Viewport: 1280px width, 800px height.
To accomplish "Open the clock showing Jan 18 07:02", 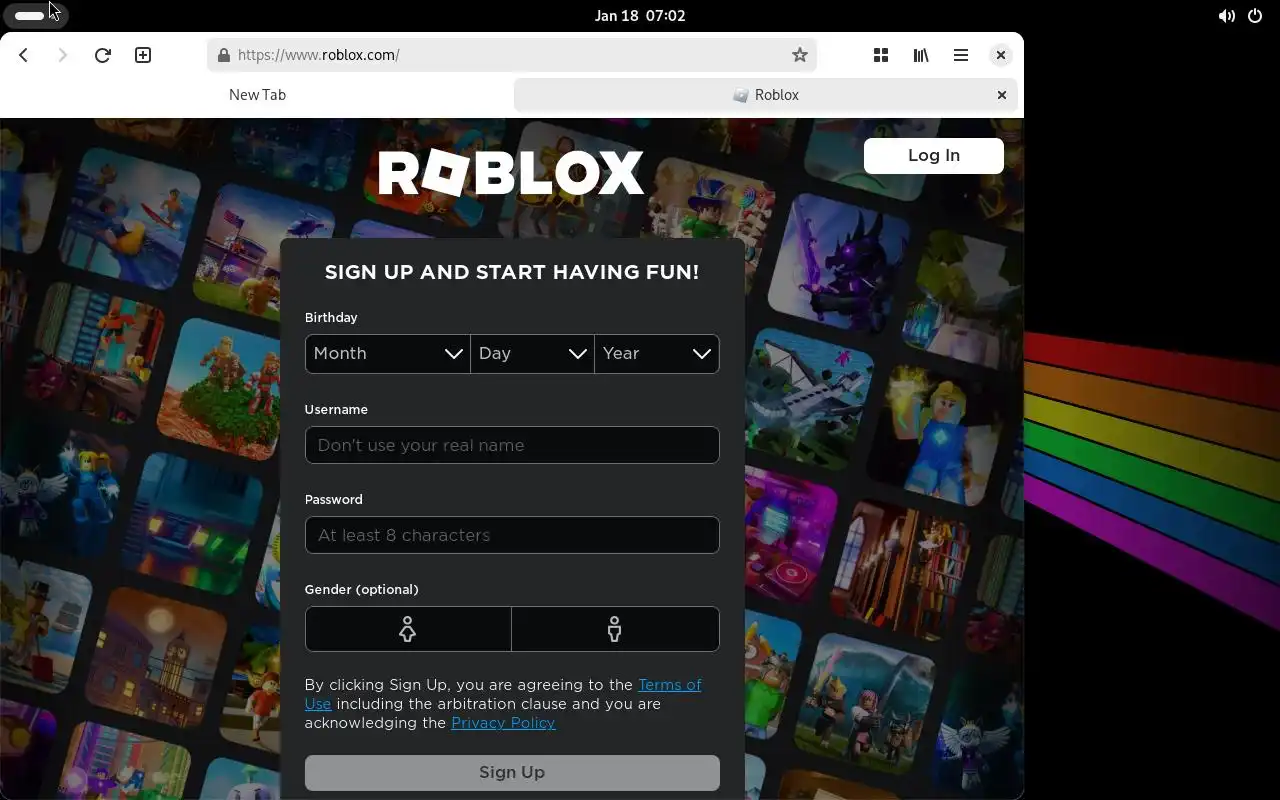I will pyautogui.click(x=640, y=15).
